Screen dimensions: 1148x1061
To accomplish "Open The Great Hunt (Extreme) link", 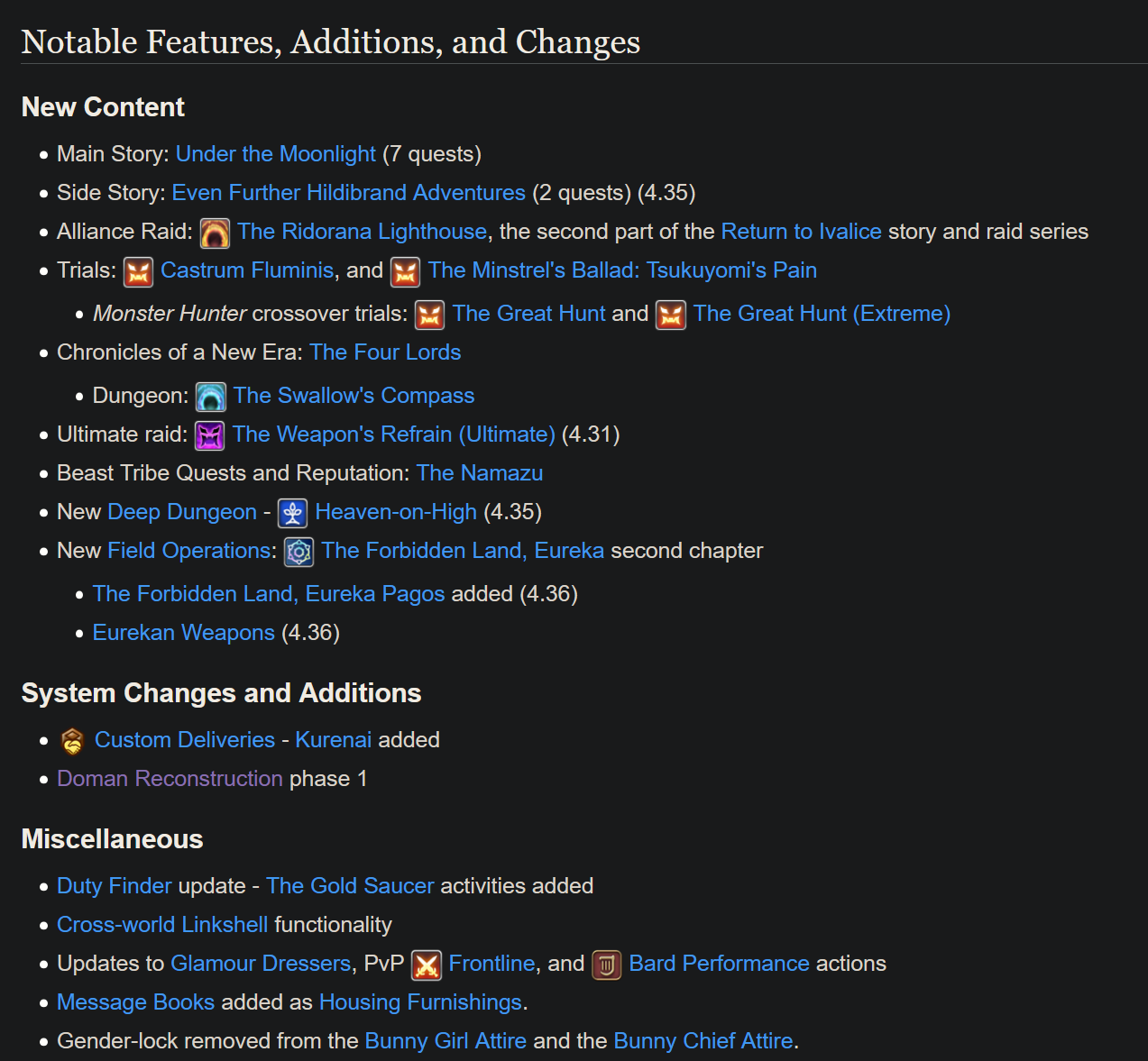I will click(822, 314).
